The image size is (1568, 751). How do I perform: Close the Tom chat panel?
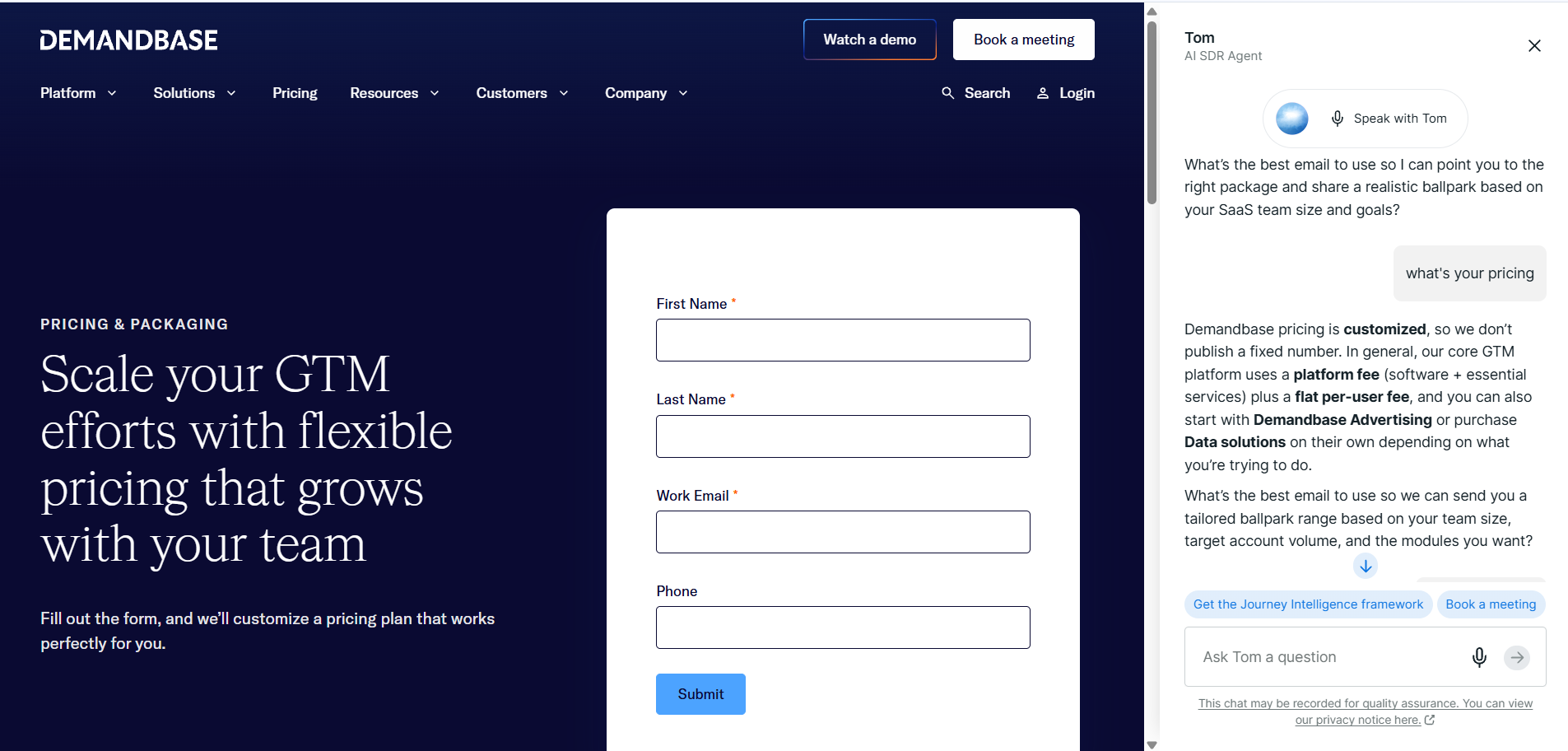[x=1534, y=46]
